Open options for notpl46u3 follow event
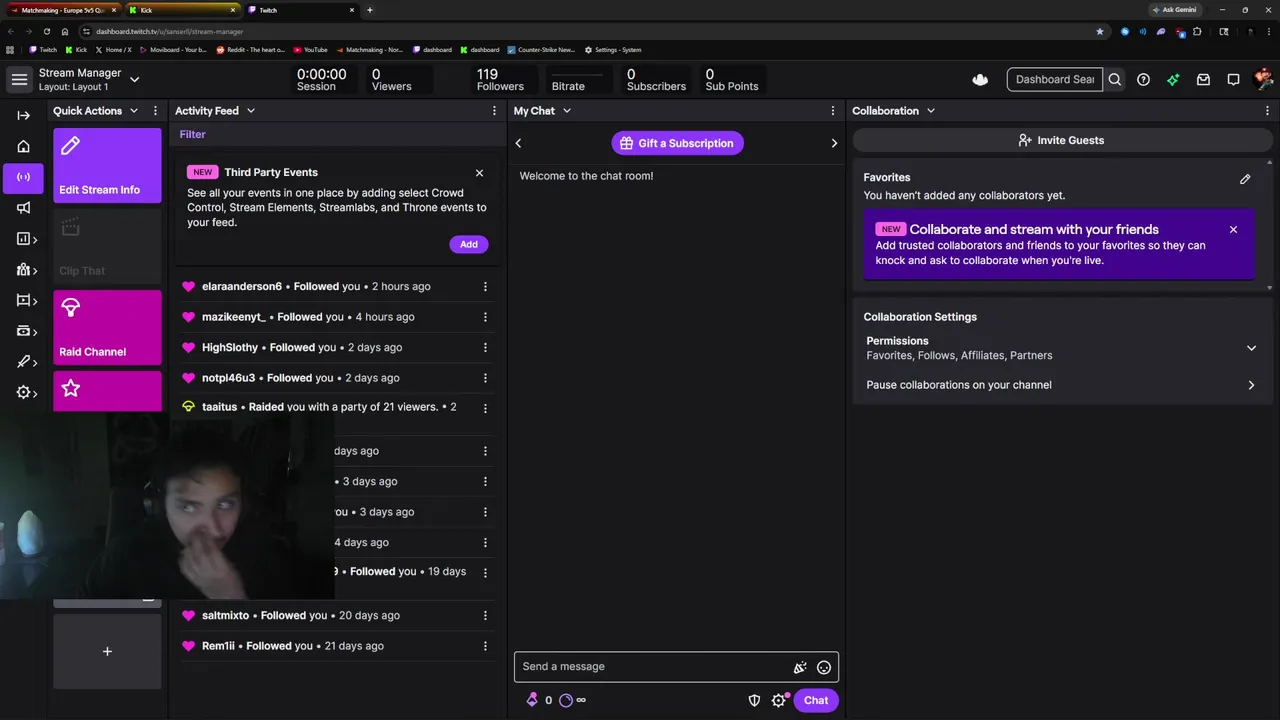The width and height of the screenshot is (1280, 720). pos(485,378)
